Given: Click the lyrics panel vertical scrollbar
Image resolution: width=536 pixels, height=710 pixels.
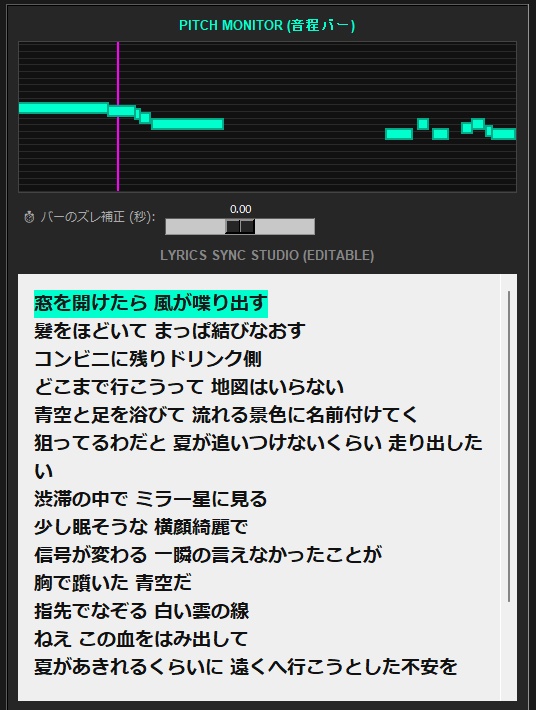Looking at the screenshot, I should [x=509, y=446].
